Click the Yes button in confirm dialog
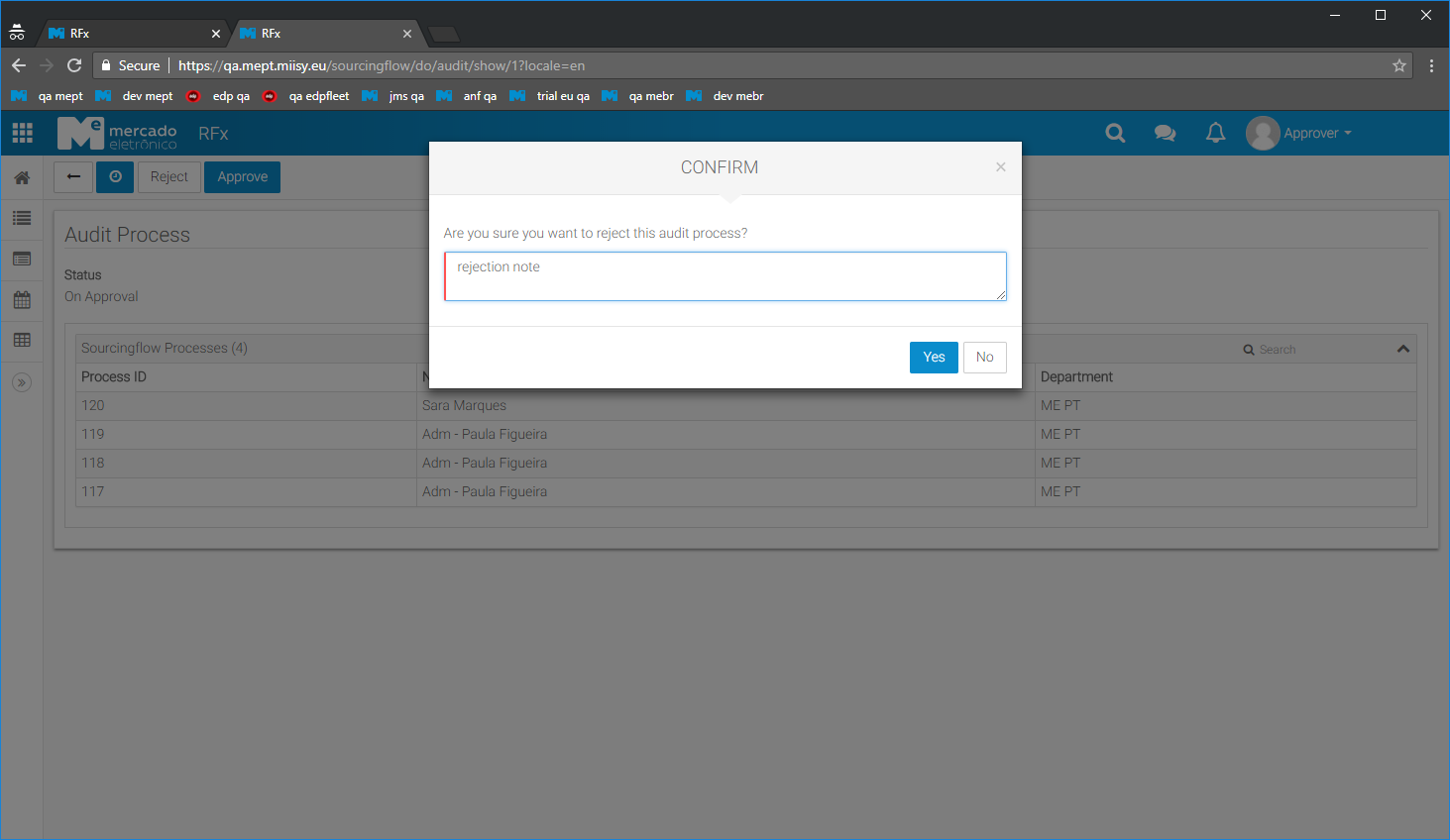The width and height of the screenshot is (1450, 840). (933, 358)
